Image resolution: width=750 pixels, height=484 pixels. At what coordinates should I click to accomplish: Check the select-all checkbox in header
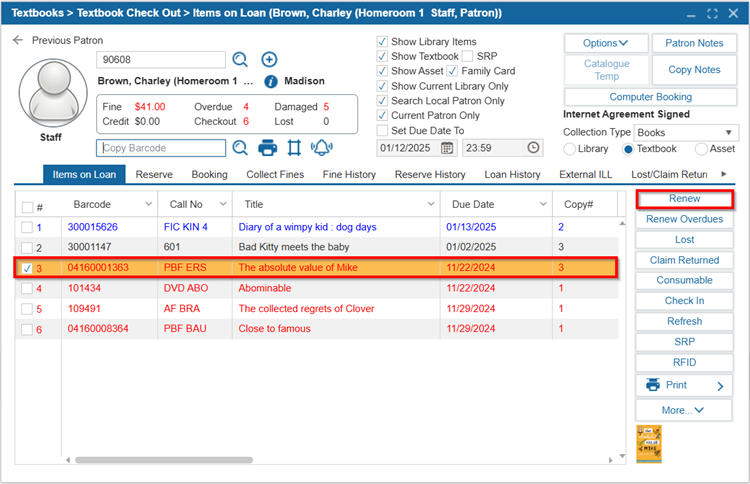click(27, 207)
